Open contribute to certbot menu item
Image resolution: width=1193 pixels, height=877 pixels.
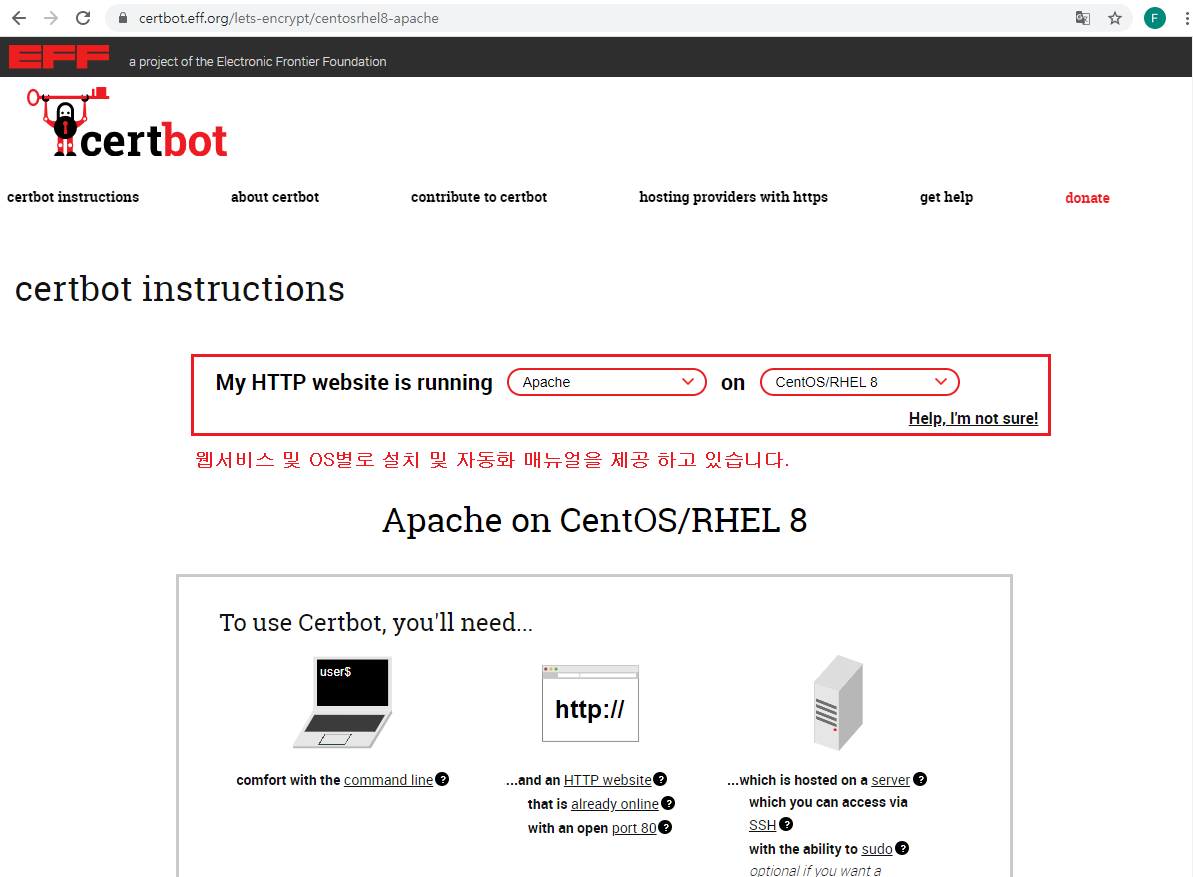[479, 197]
